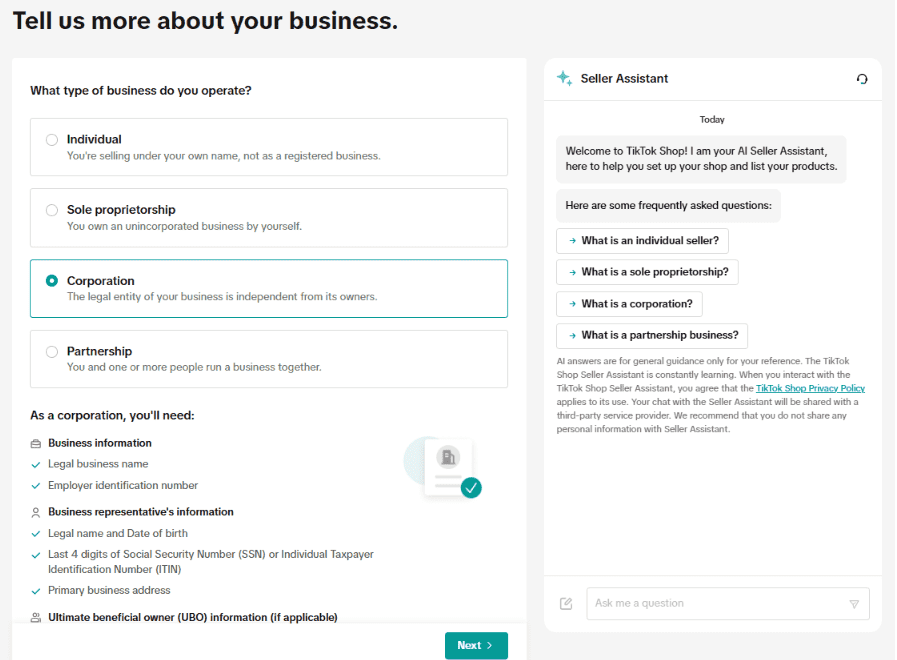897x660 pixels.
Task: Click the Seller Assistant sparkle icon
Action: pyautogui.click(x=564, y=78)
